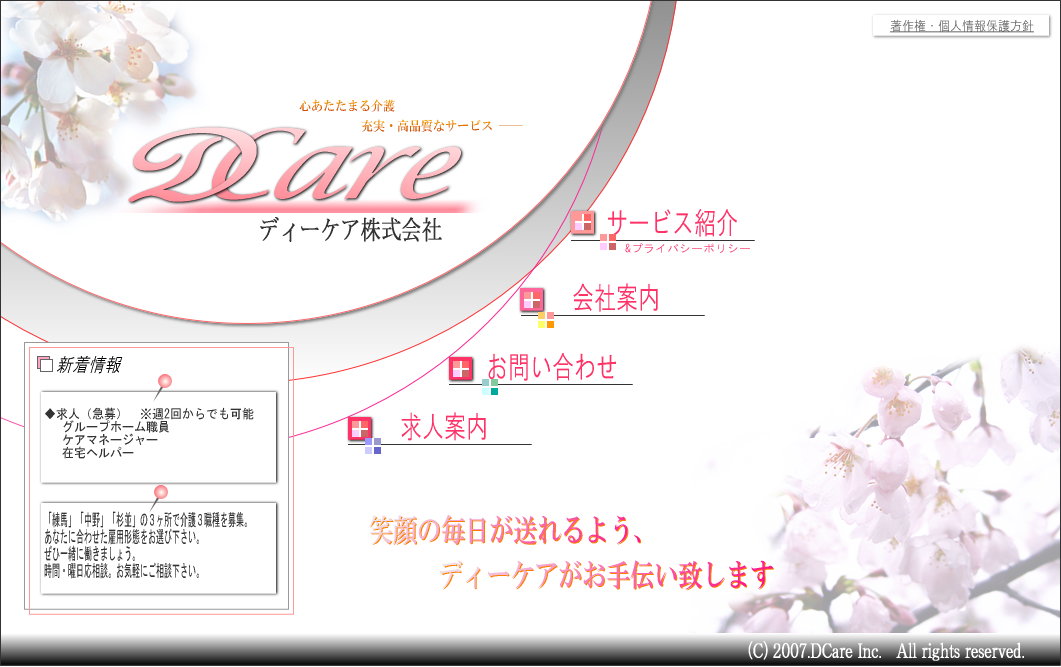Click the window icon next to 新着情報

click(45, 365)
